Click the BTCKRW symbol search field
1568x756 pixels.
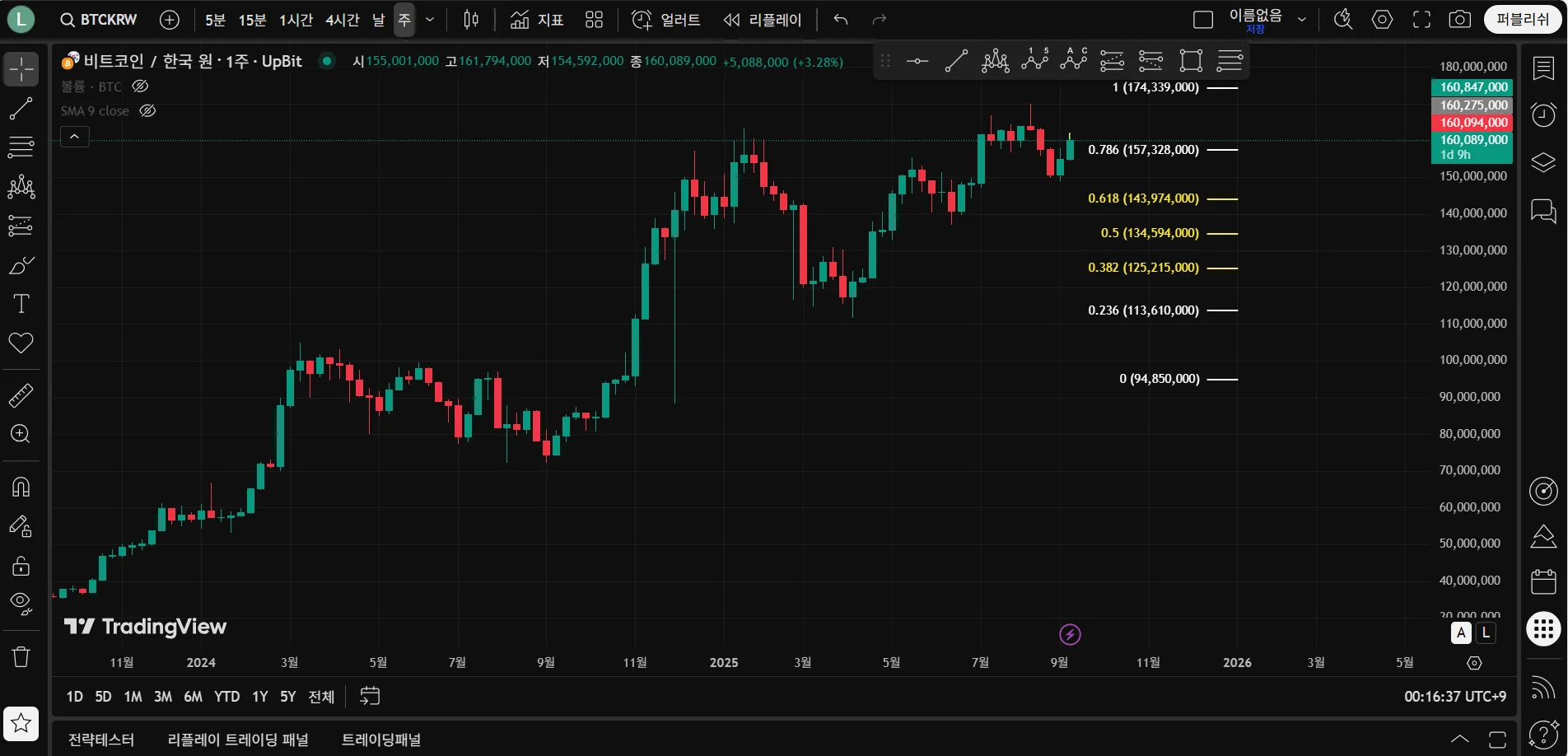(99, 20)
